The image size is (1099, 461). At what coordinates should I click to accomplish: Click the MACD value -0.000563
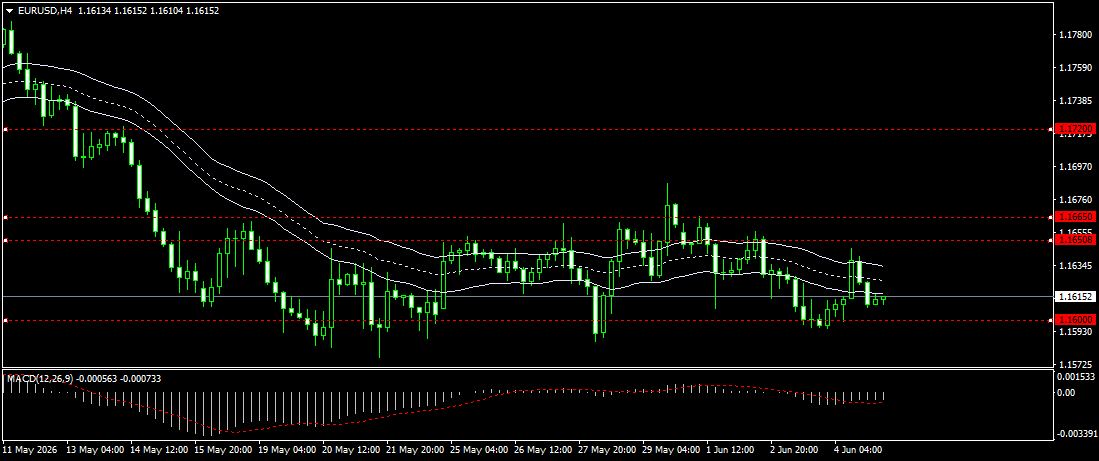click(95, 378)
